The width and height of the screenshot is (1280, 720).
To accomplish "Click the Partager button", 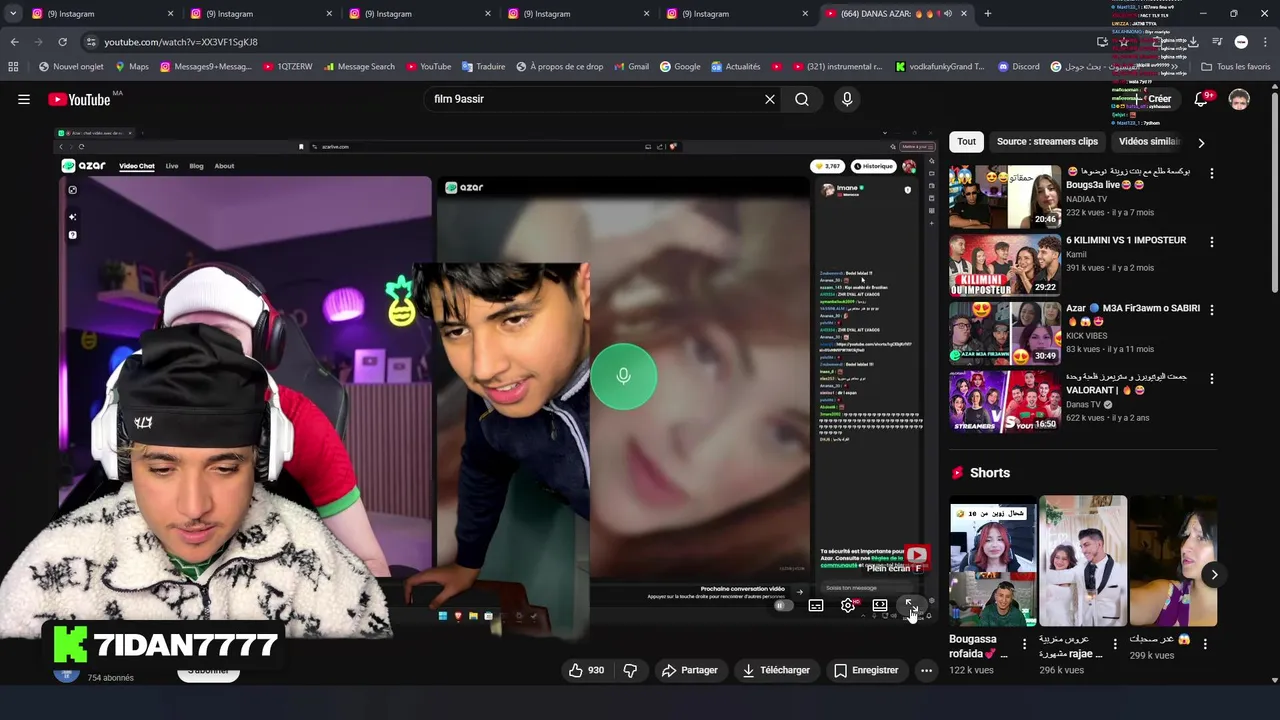I will 690,670.
